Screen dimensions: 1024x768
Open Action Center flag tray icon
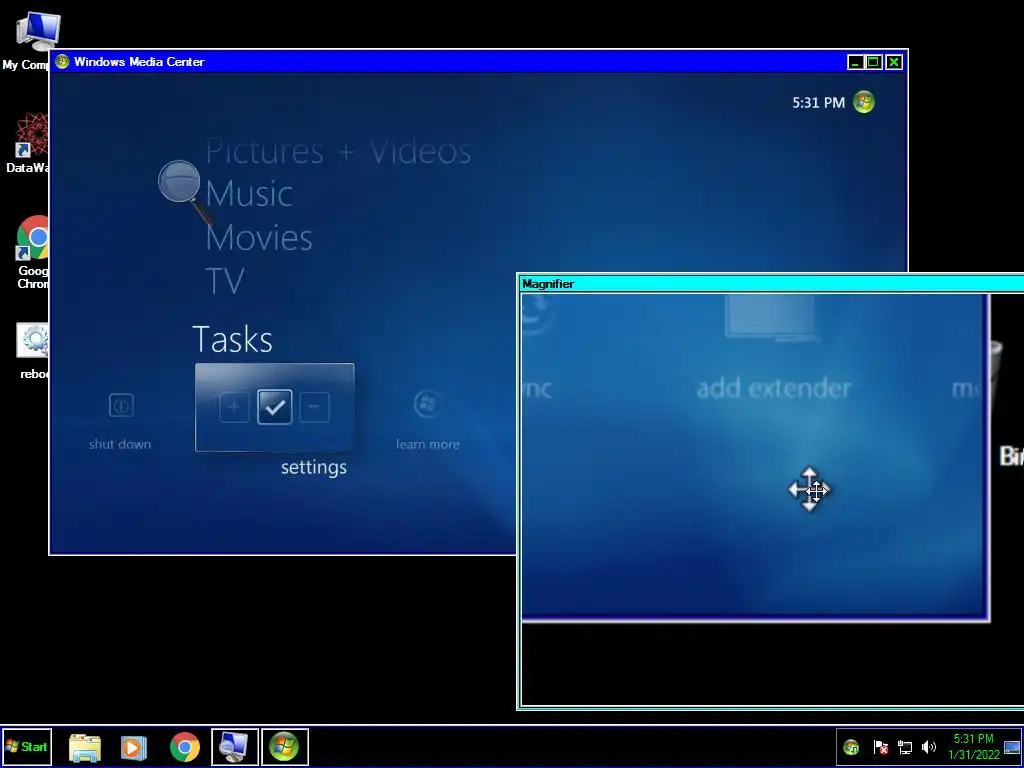click(880, 747)
